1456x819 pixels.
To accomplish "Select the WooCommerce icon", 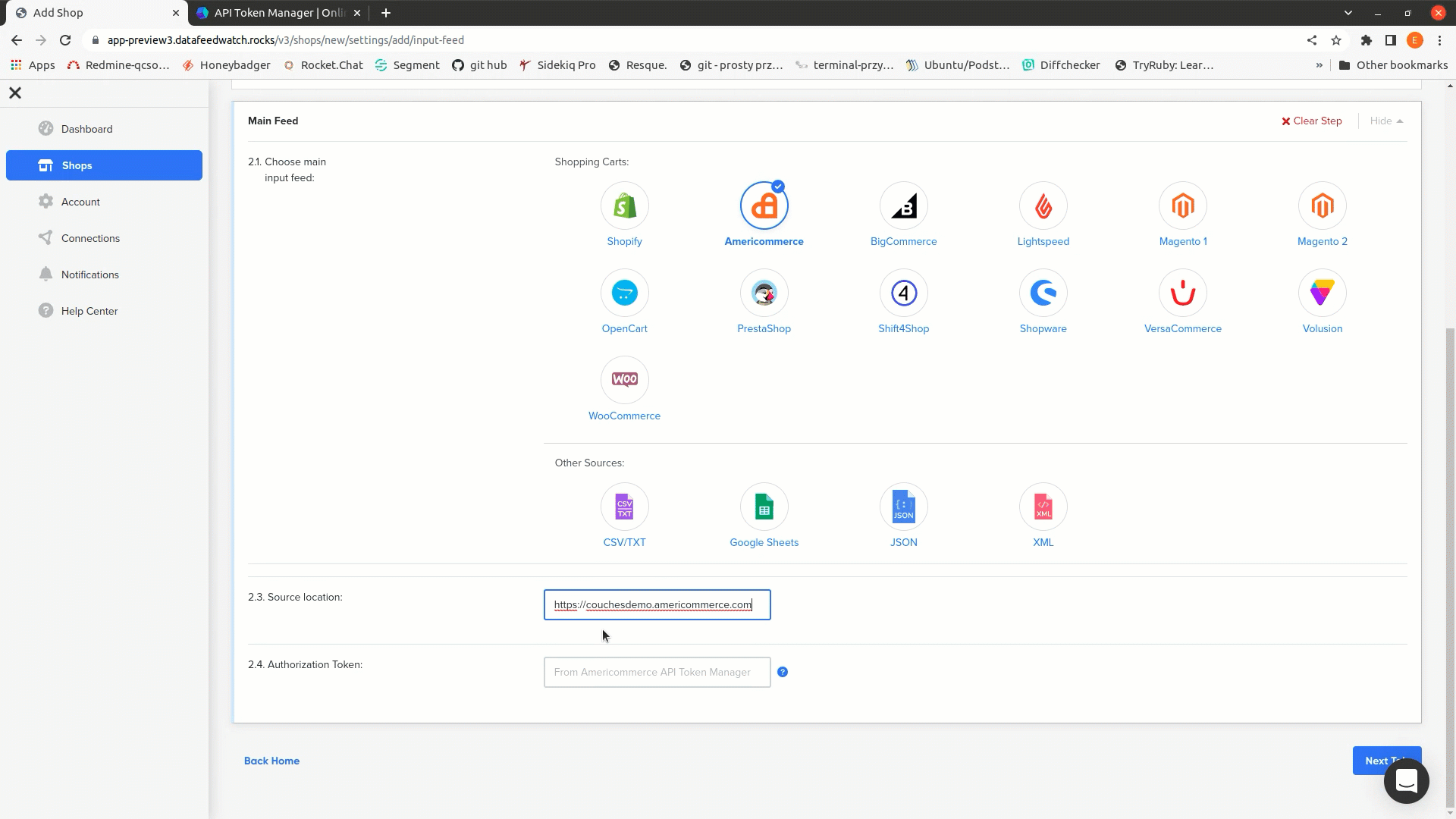I will pos(624,380).
